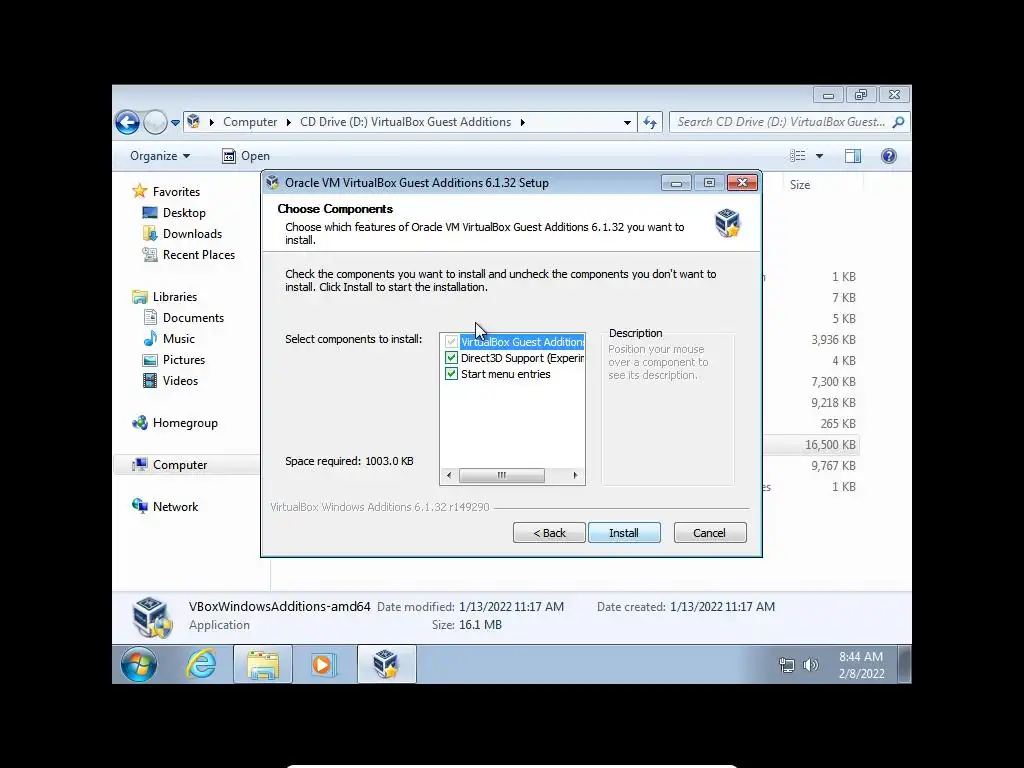The image size is (1024, 768).
Task: Click the Explorer Back arrow button
Action: click(x=127, y=122)
